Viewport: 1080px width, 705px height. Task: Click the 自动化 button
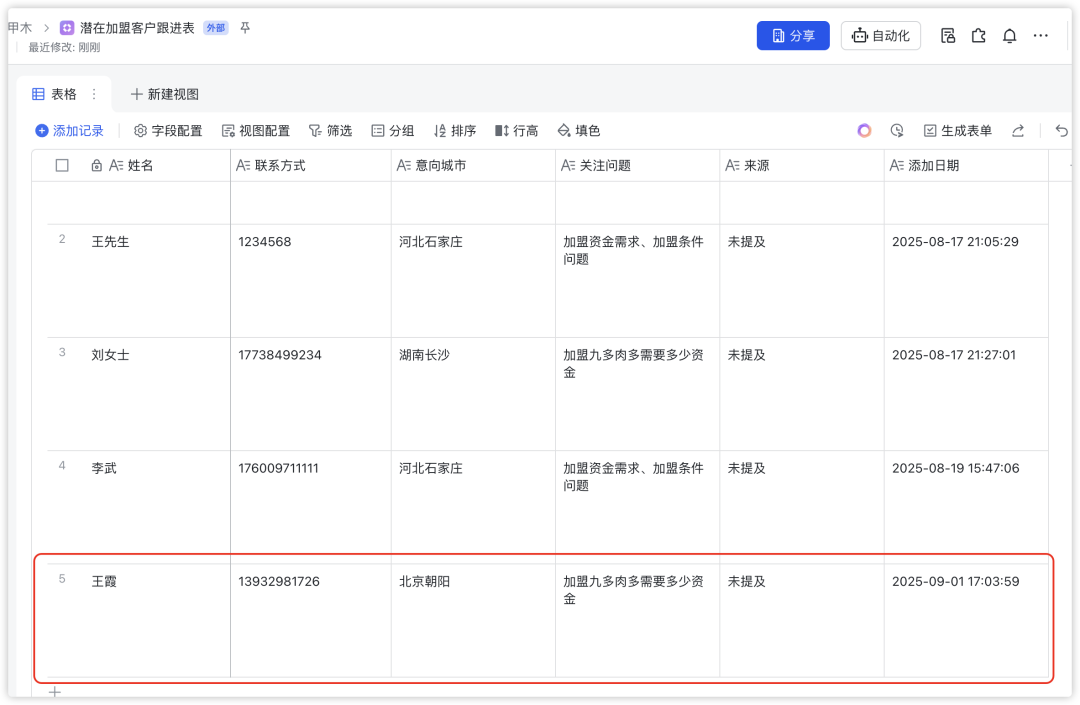pyautogui.click(x=880, y=36)
